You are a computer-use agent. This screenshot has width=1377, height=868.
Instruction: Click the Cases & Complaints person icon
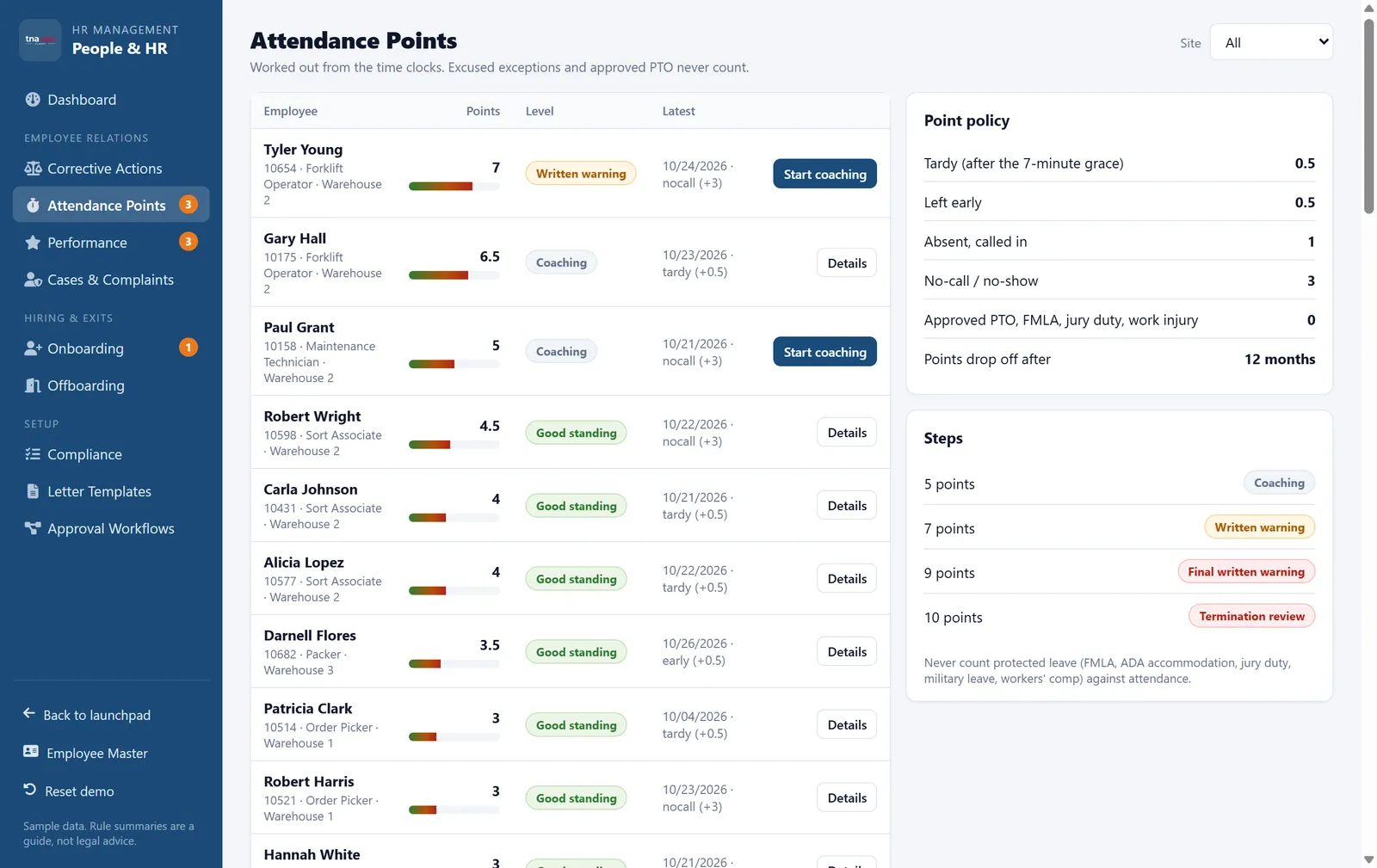click(x=33, y=280)
